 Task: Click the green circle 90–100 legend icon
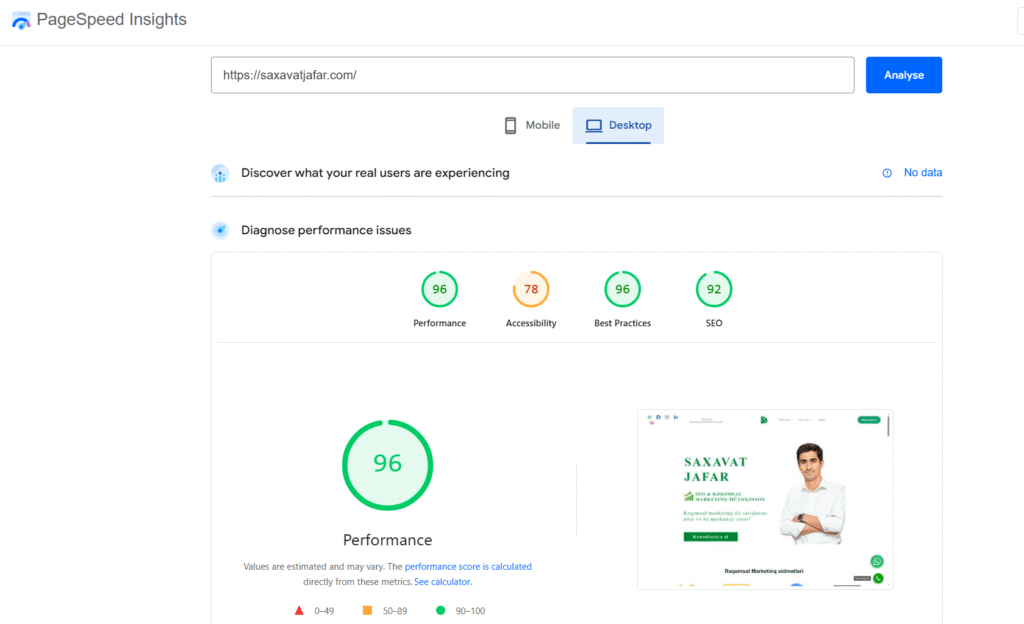click(x=439, y=610)
